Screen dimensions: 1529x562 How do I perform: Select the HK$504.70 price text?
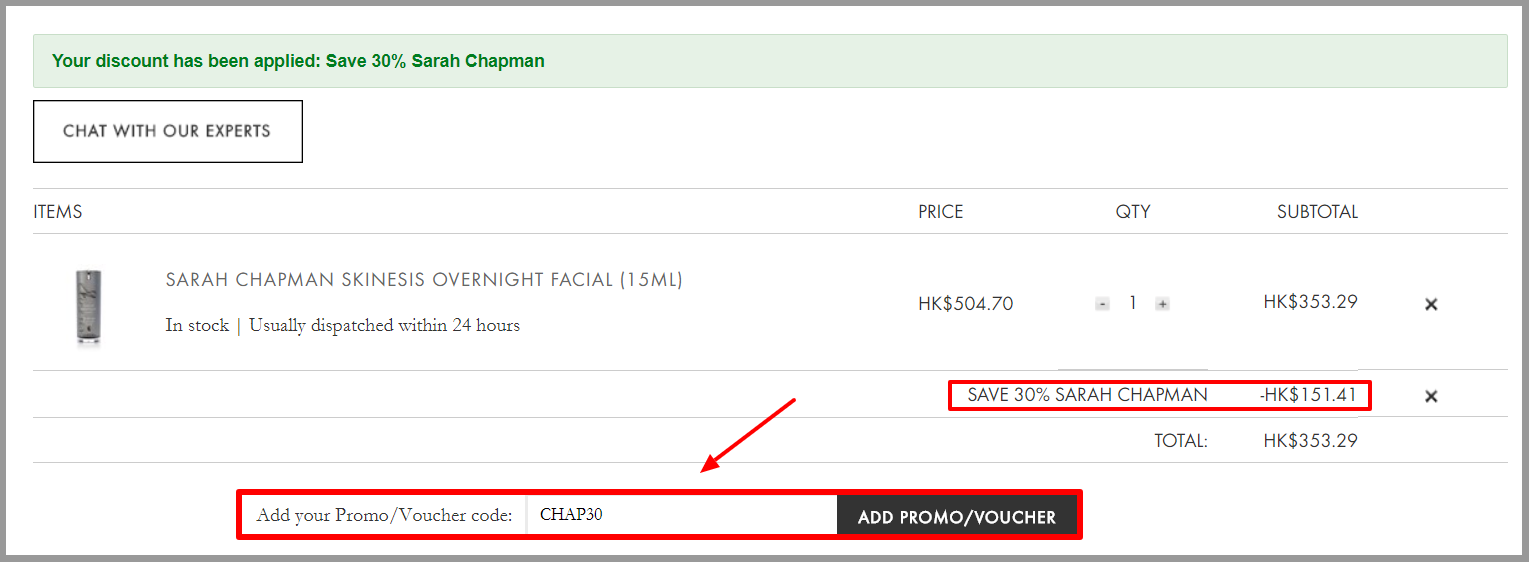[x=965, y=303]
